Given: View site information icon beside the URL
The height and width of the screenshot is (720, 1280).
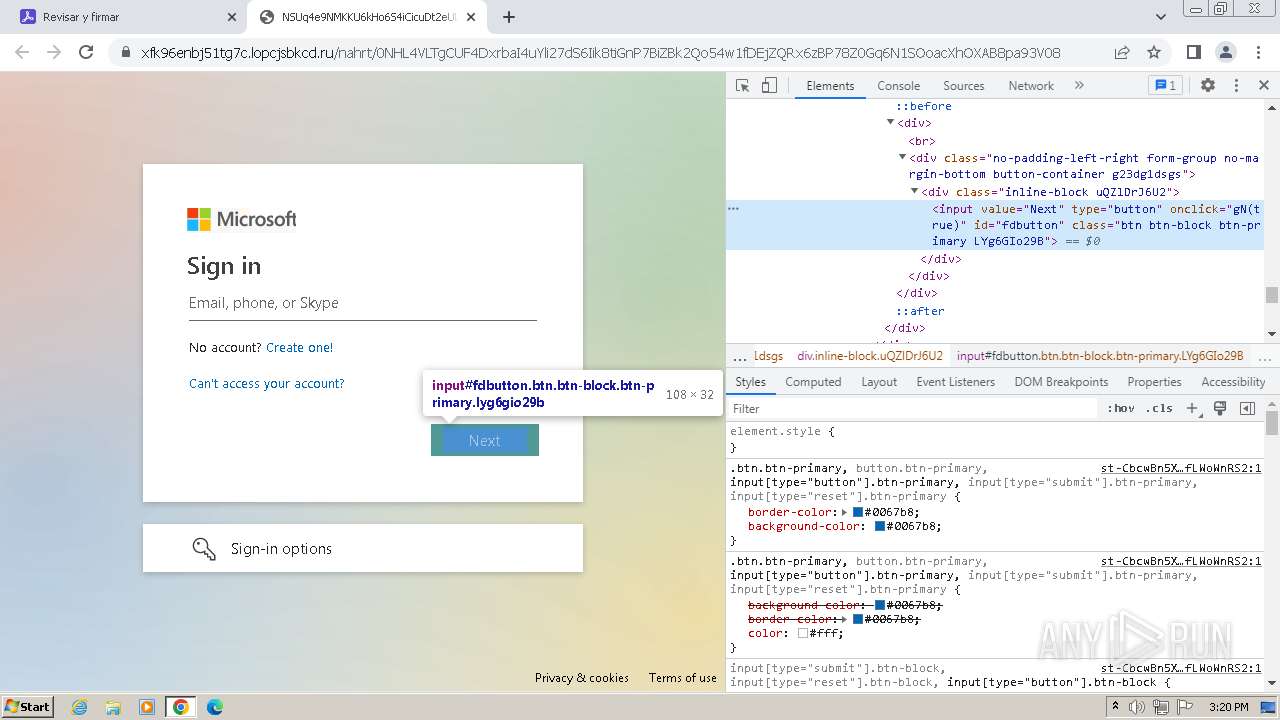Looking at the screenshot, I should (x=125, y=53).
